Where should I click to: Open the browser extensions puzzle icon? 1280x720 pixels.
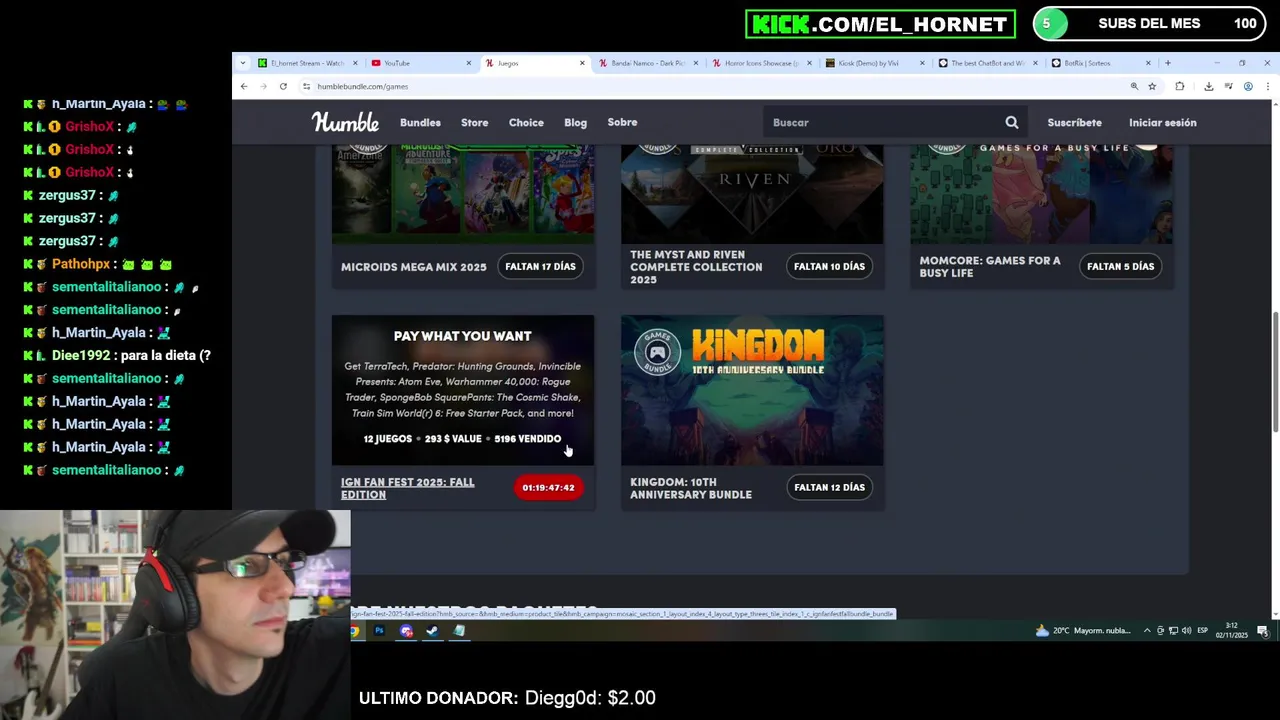[x=1180, y=86]
